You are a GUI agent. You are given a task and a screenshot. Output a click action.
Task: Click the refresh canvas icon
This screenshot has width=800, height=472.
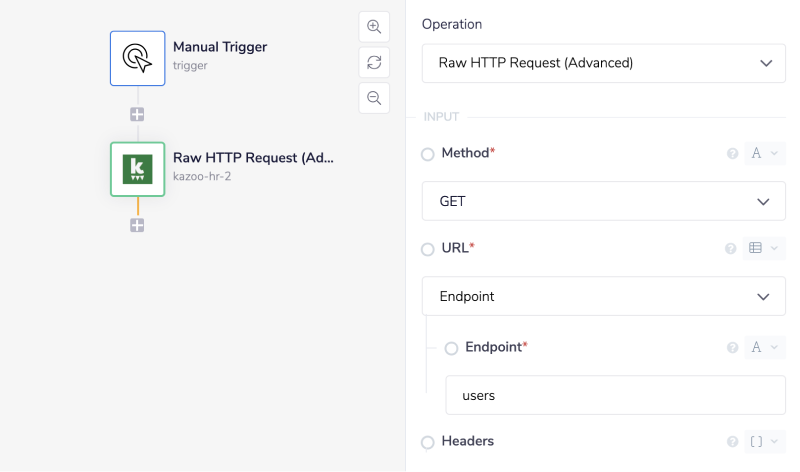pos(374,62)
